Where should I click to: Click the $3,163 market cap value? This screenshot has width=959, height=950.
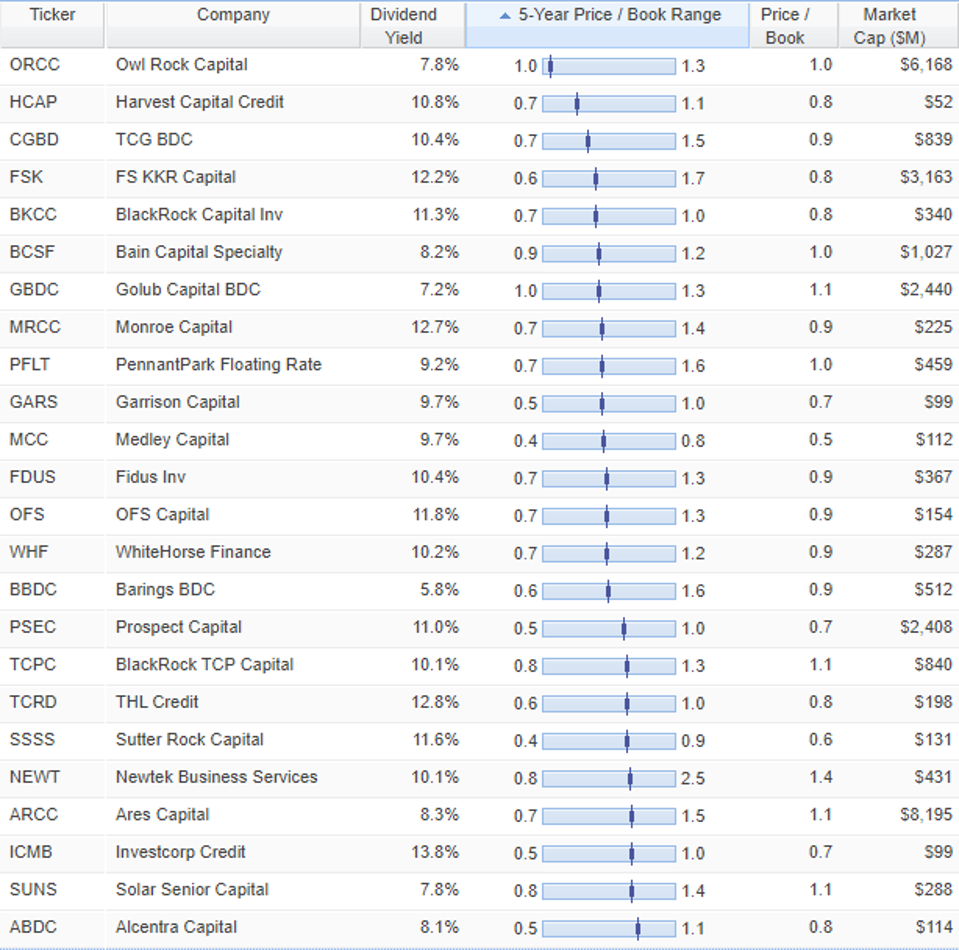[926, 177]
